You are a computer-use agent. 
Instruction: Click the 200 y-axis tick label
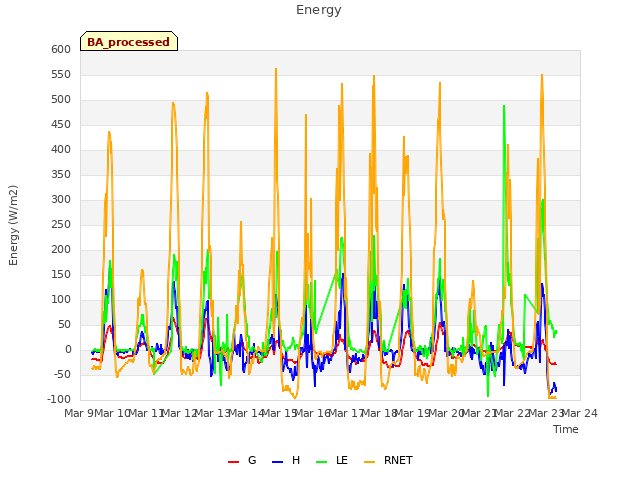coord(61,249)
